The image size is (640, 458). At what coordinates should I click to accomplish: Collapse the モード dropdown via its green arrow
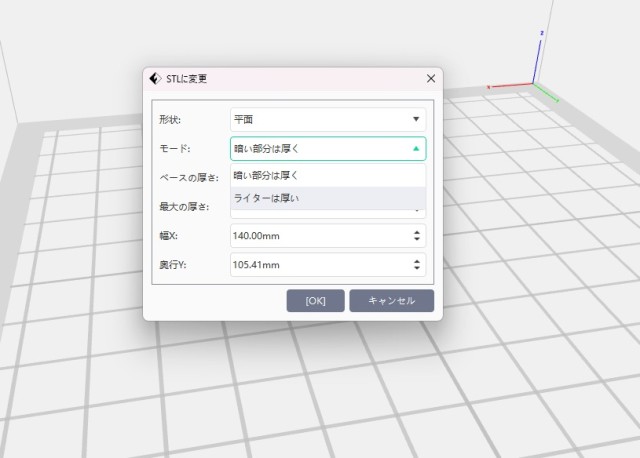pos(416,149)
